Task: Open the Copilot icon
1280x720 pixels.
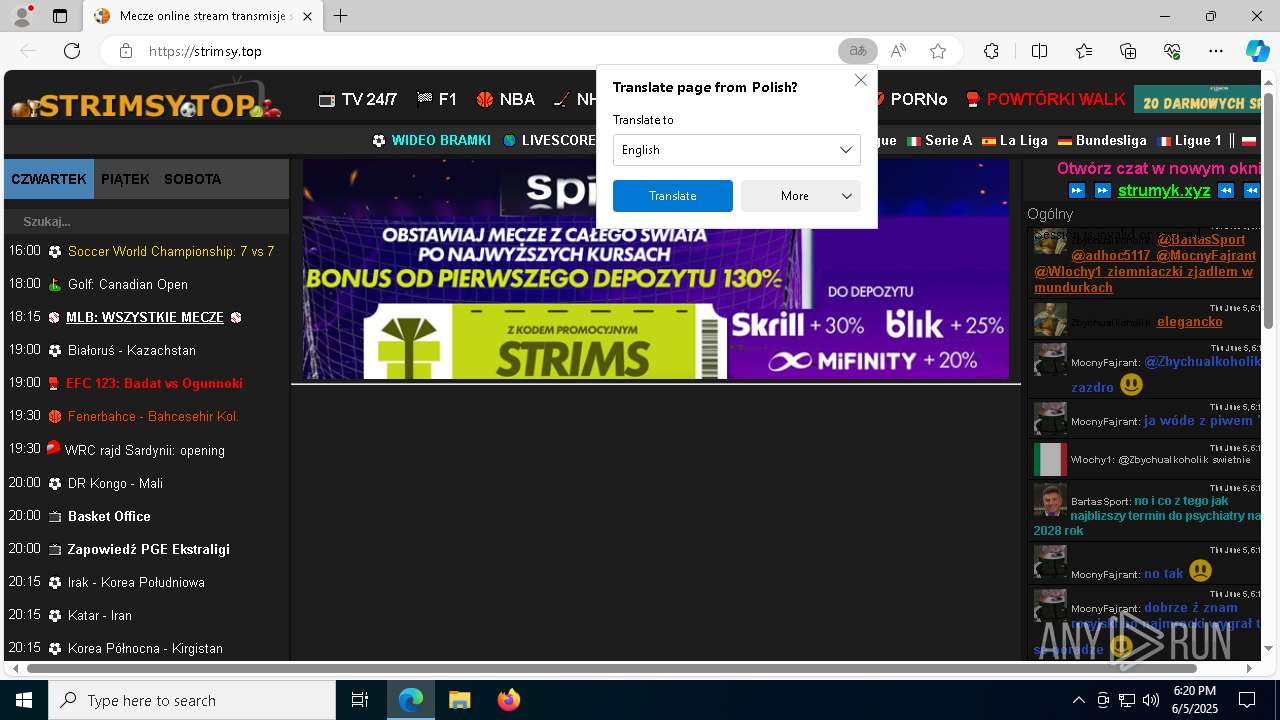Action: click(1257, 51)
